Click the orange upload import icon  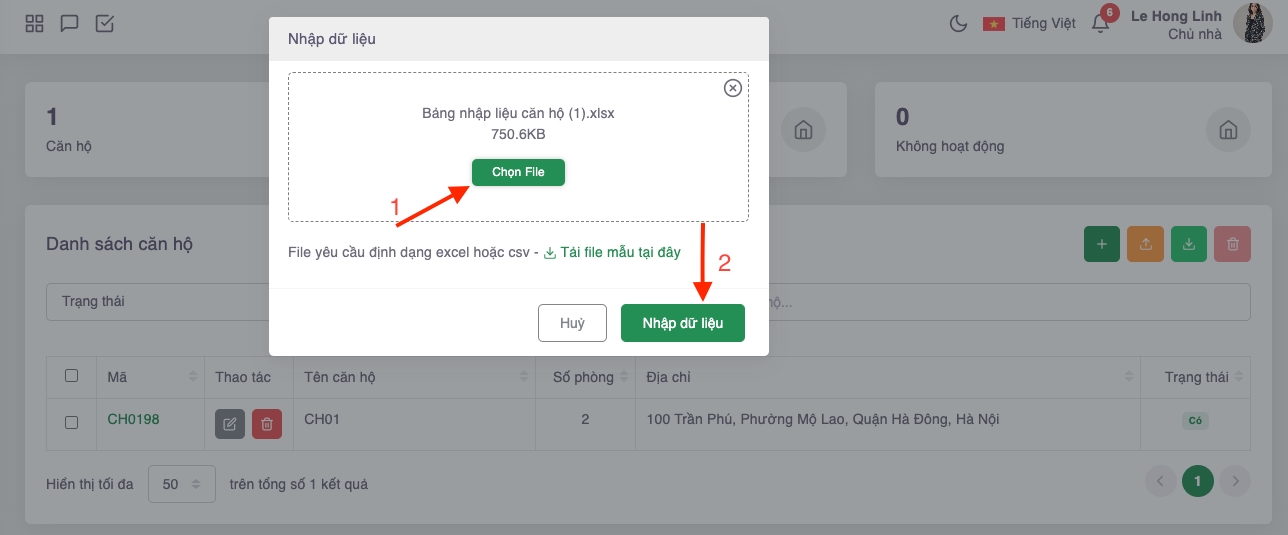pos(1145,244)
